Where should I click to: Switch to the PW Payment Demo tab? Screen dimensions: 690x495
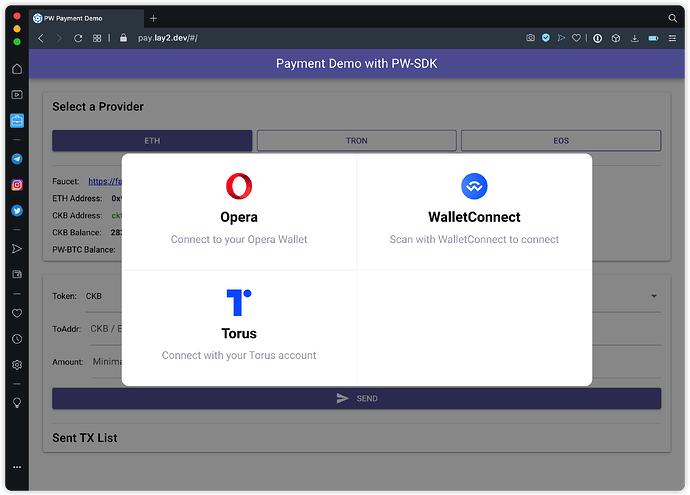click(87, 18)
